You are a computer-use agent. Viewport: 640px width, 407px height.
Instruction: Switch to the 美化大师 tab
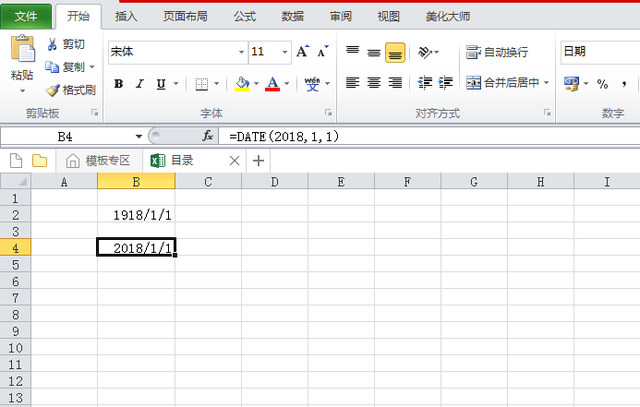point(448,16)
